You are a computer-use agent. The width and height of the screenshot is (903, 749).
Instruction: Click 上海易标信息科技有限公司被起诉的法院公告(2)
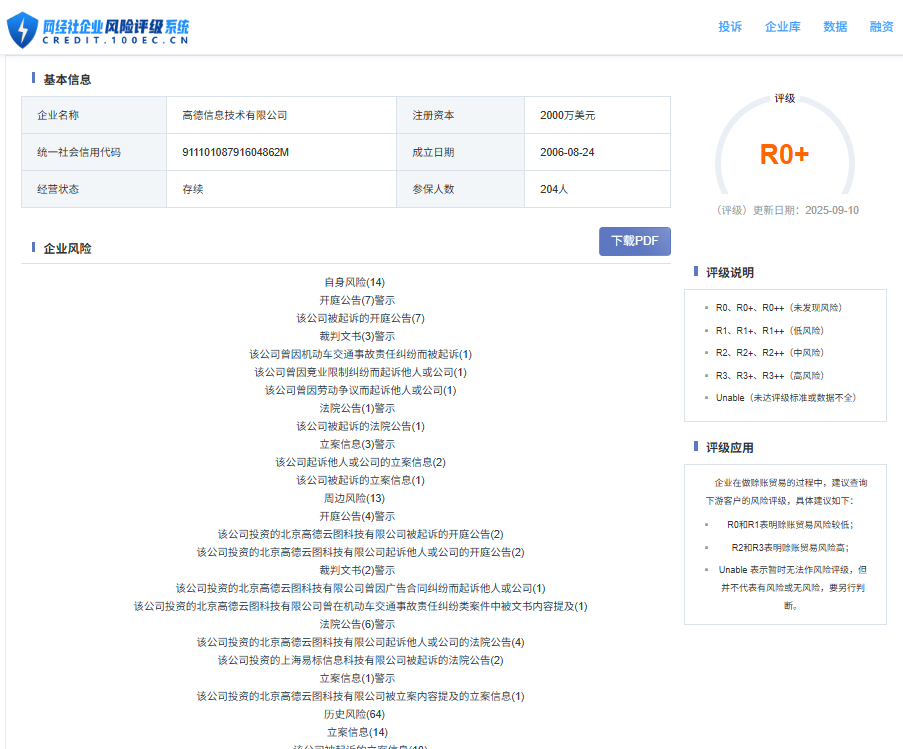tap(360, 660)
